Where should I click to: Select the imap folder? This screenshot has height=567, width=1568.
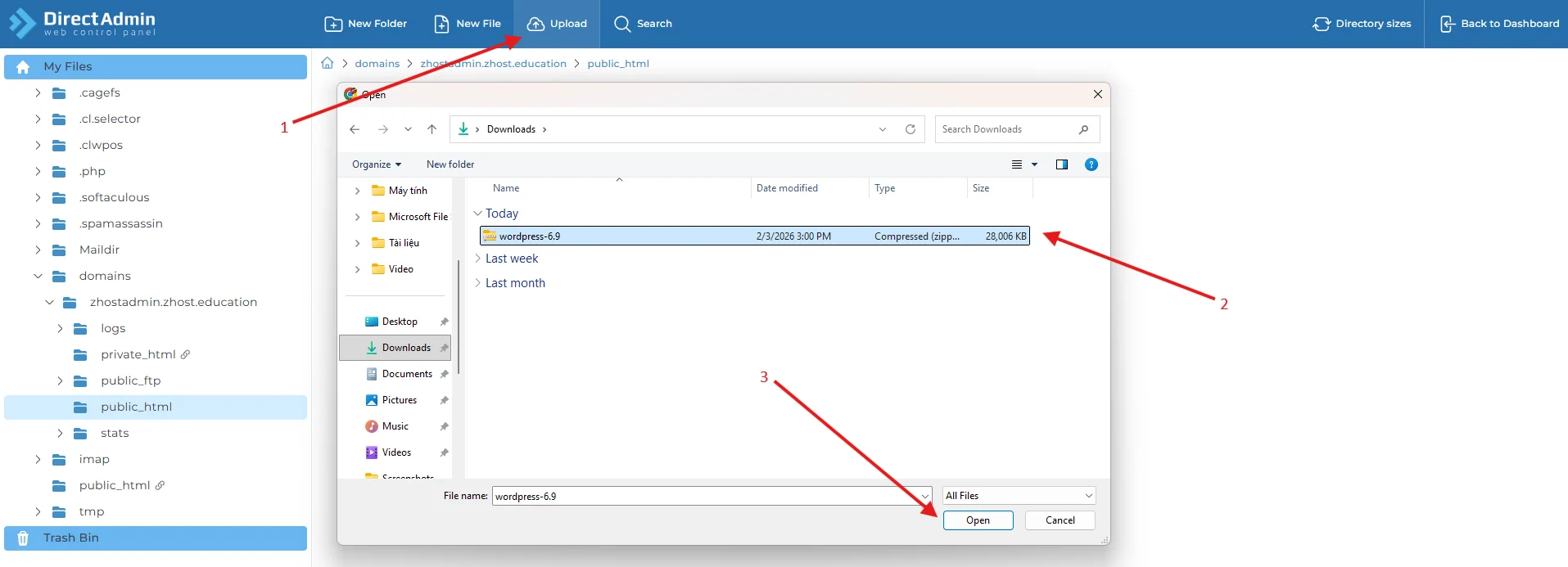tap(94, 459)
